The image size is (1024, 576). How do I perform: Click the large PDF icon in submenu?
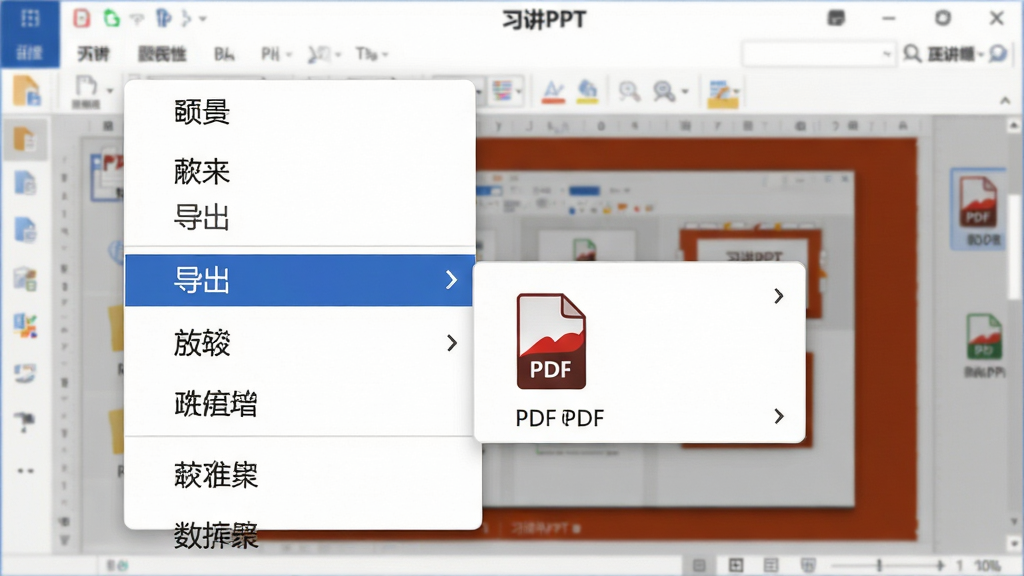pyautogui.click(x=551, y=342)
